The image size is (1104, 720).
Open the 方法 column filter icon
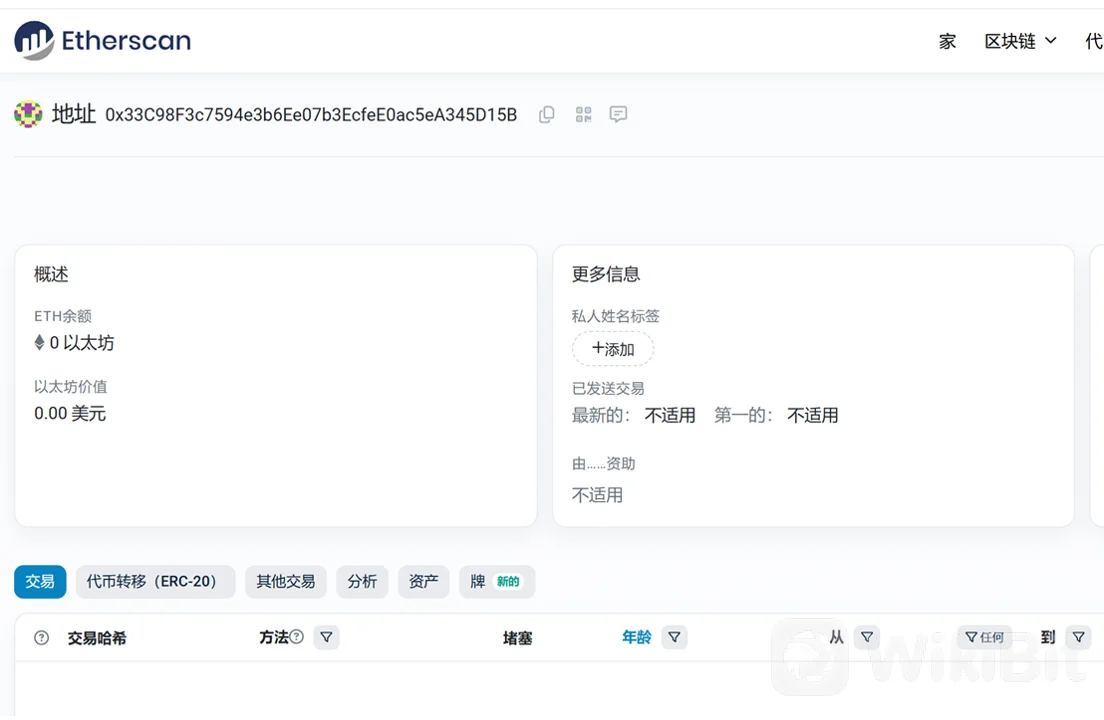(x=326, y=637)
